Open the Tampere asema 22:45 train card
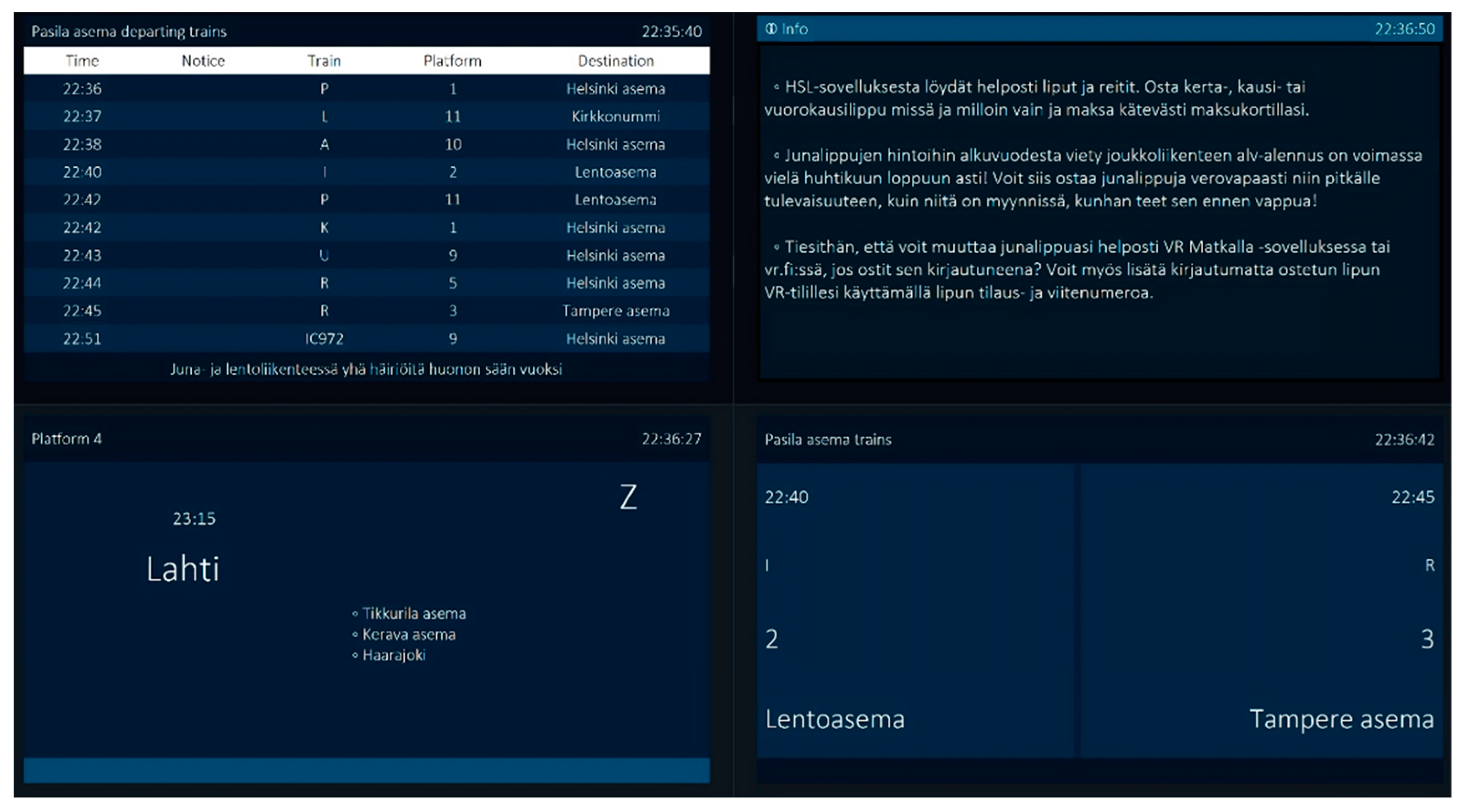The image size is (1462, 812). [1261, 610]
